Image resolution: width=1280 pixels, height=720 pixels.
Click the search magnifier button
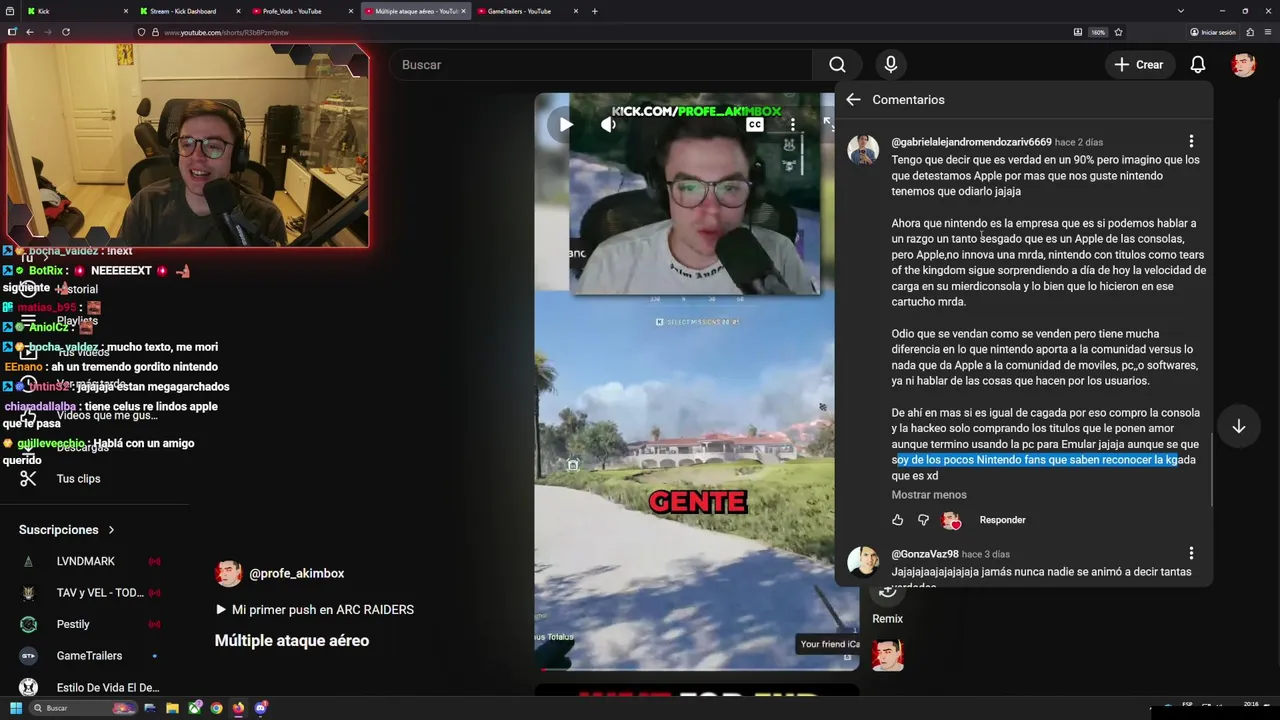pos(837,65)
